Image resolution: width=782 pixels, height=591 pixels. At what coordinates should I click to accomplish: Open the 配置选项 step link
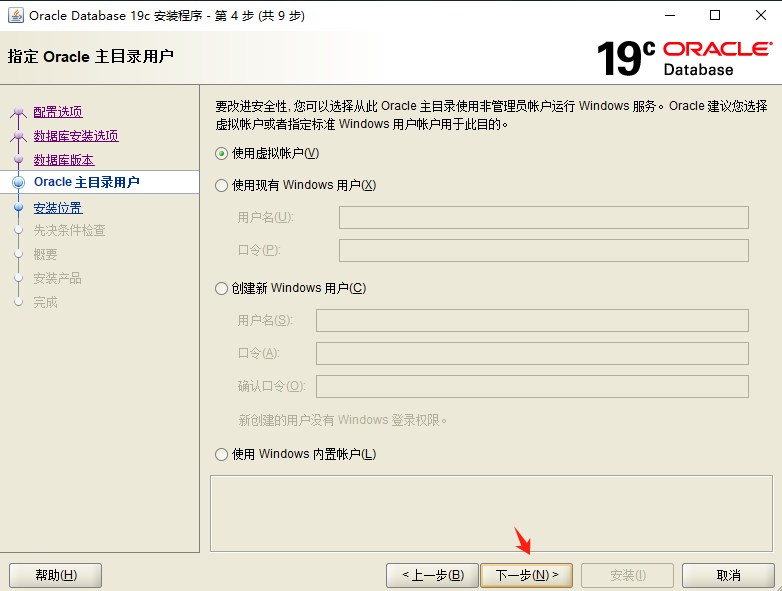58,112
